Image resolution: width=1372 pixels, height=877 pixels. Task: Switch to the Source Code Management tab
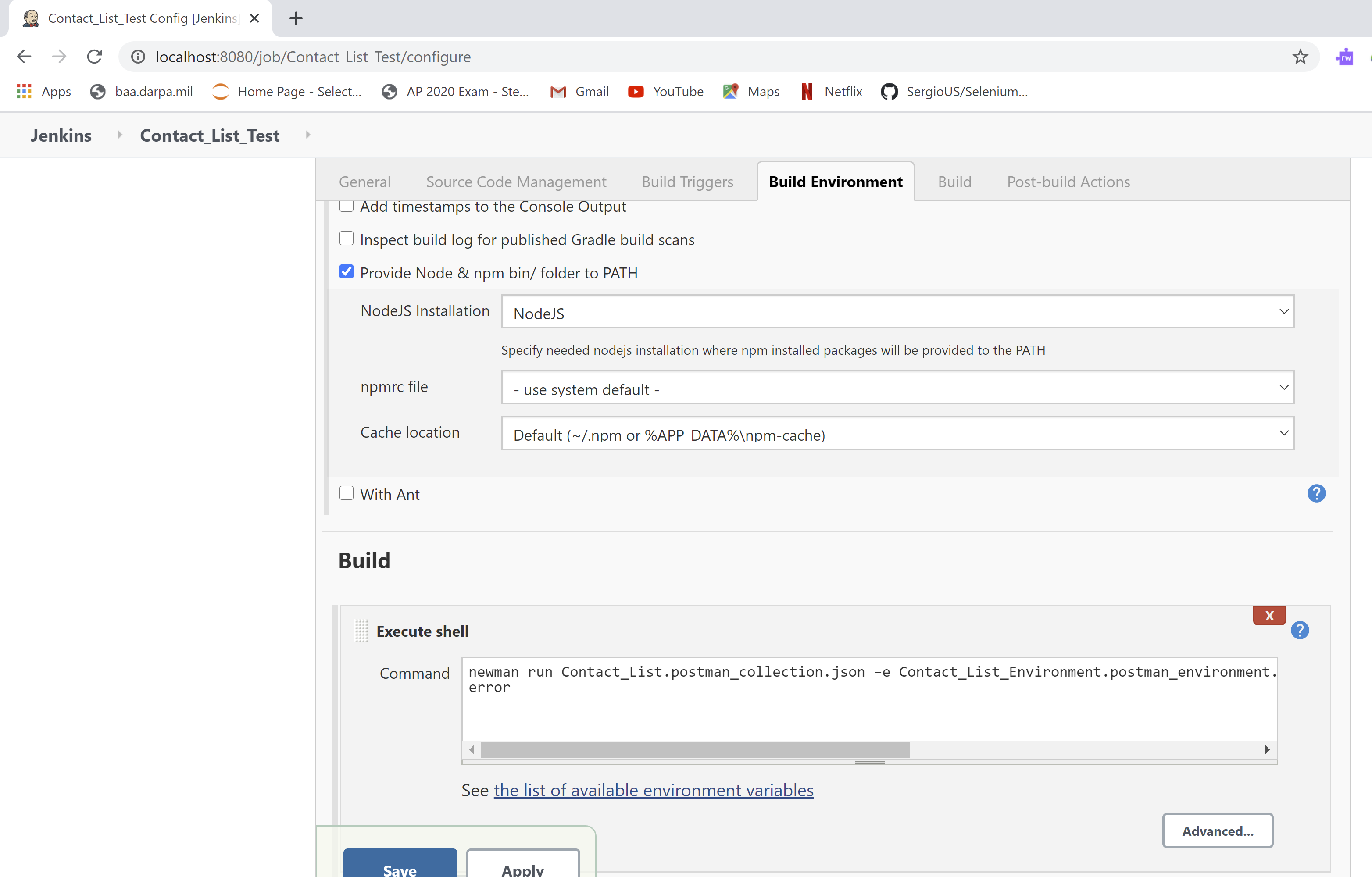[516, 182]
